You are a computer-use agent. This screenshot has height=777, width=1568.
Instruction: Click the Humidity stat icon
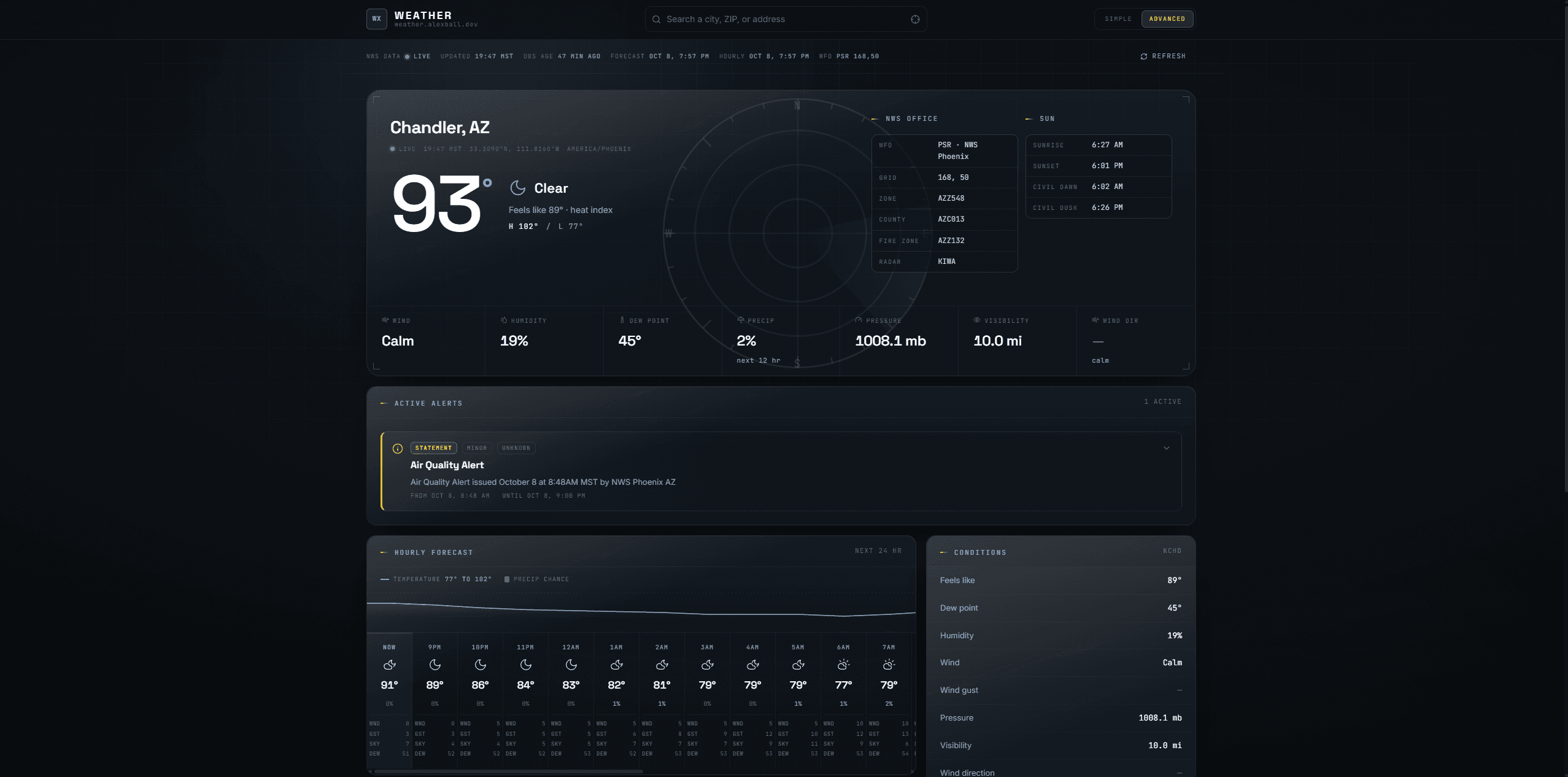coord(504,320)
